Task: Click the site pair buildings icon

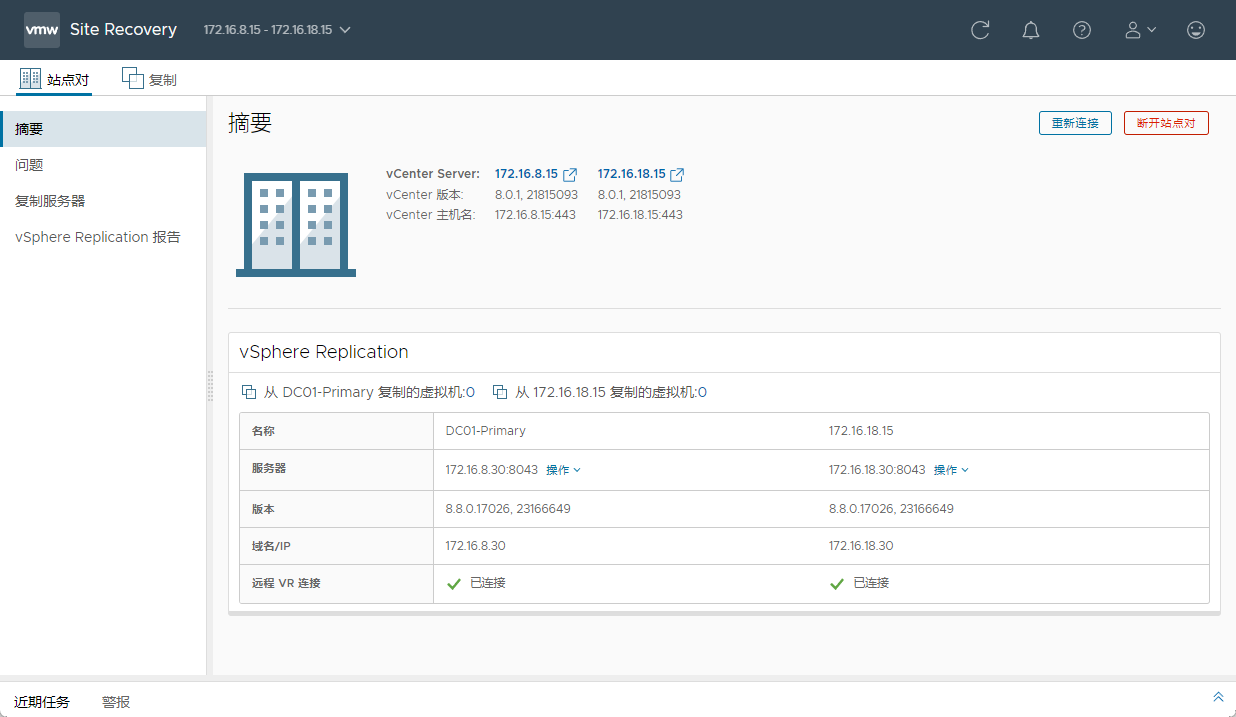Action: coord(296,224)
